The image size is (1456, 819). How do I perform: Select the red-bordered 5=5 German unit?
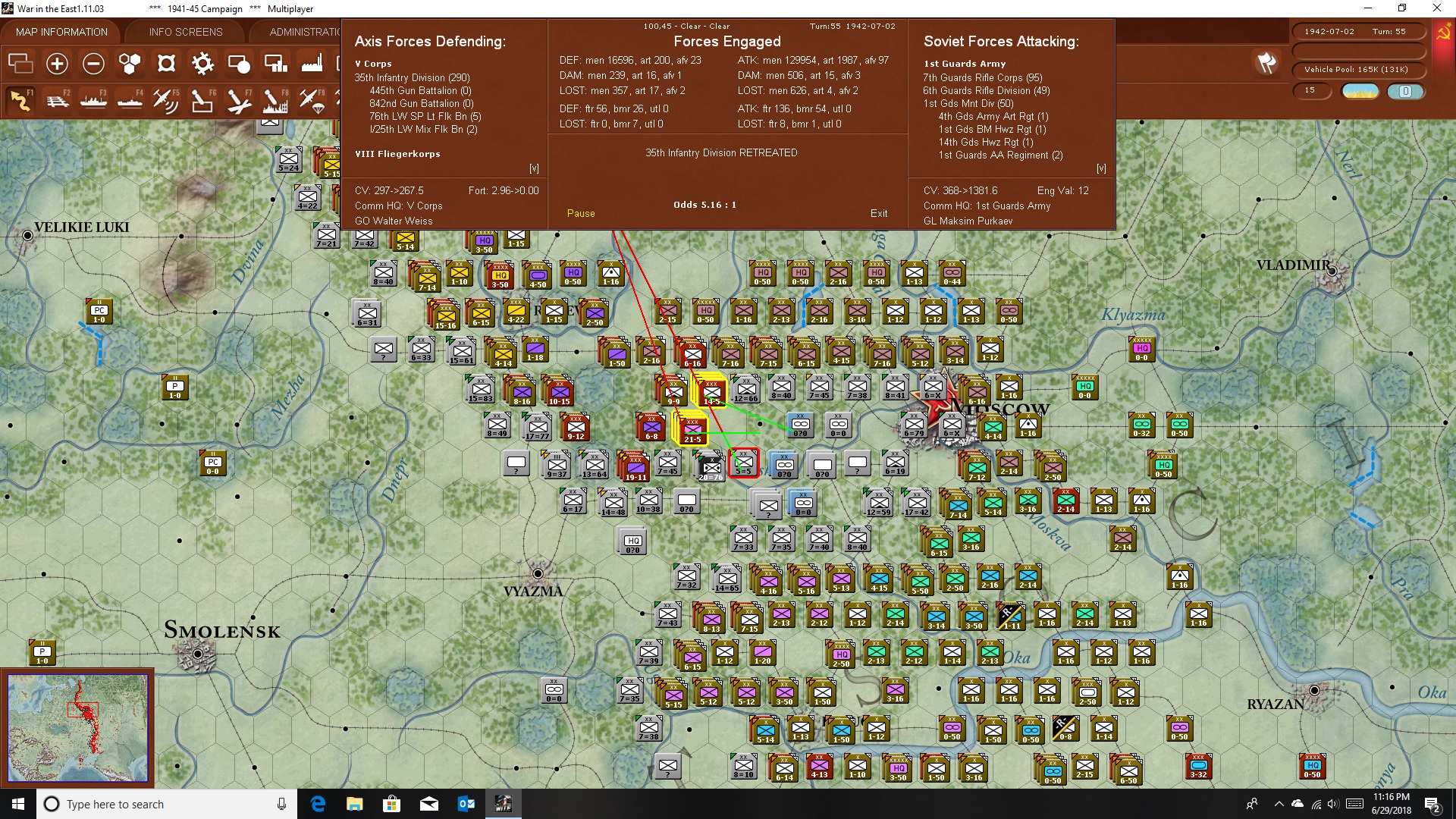[743, 463]
